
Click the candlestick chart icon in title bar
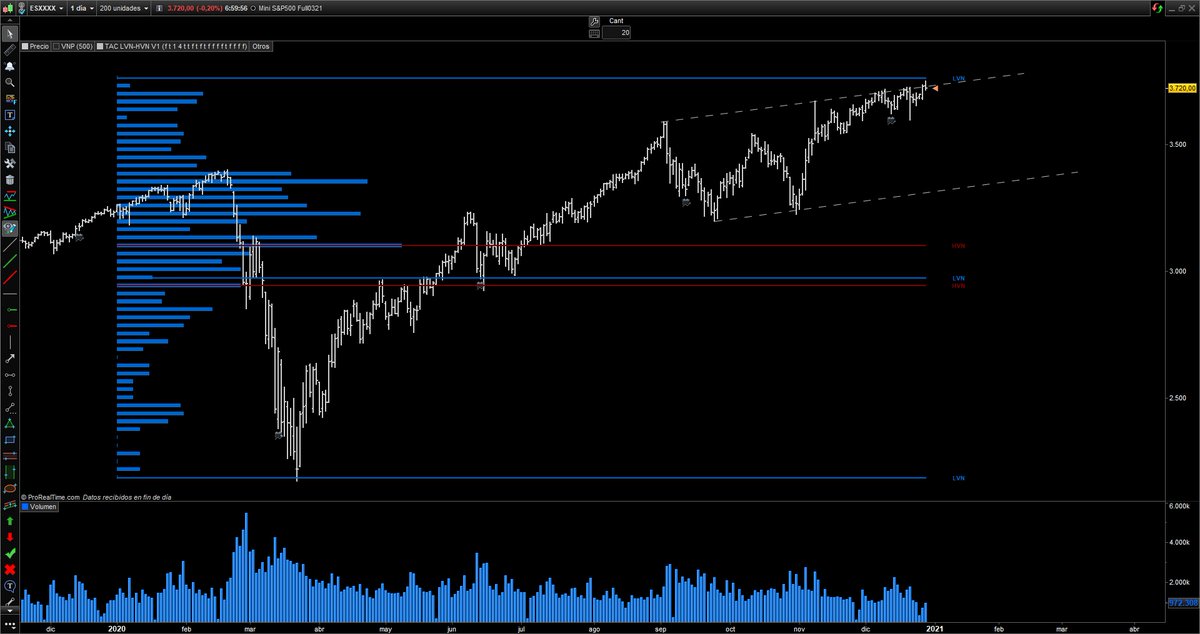(x=8, y=8)
